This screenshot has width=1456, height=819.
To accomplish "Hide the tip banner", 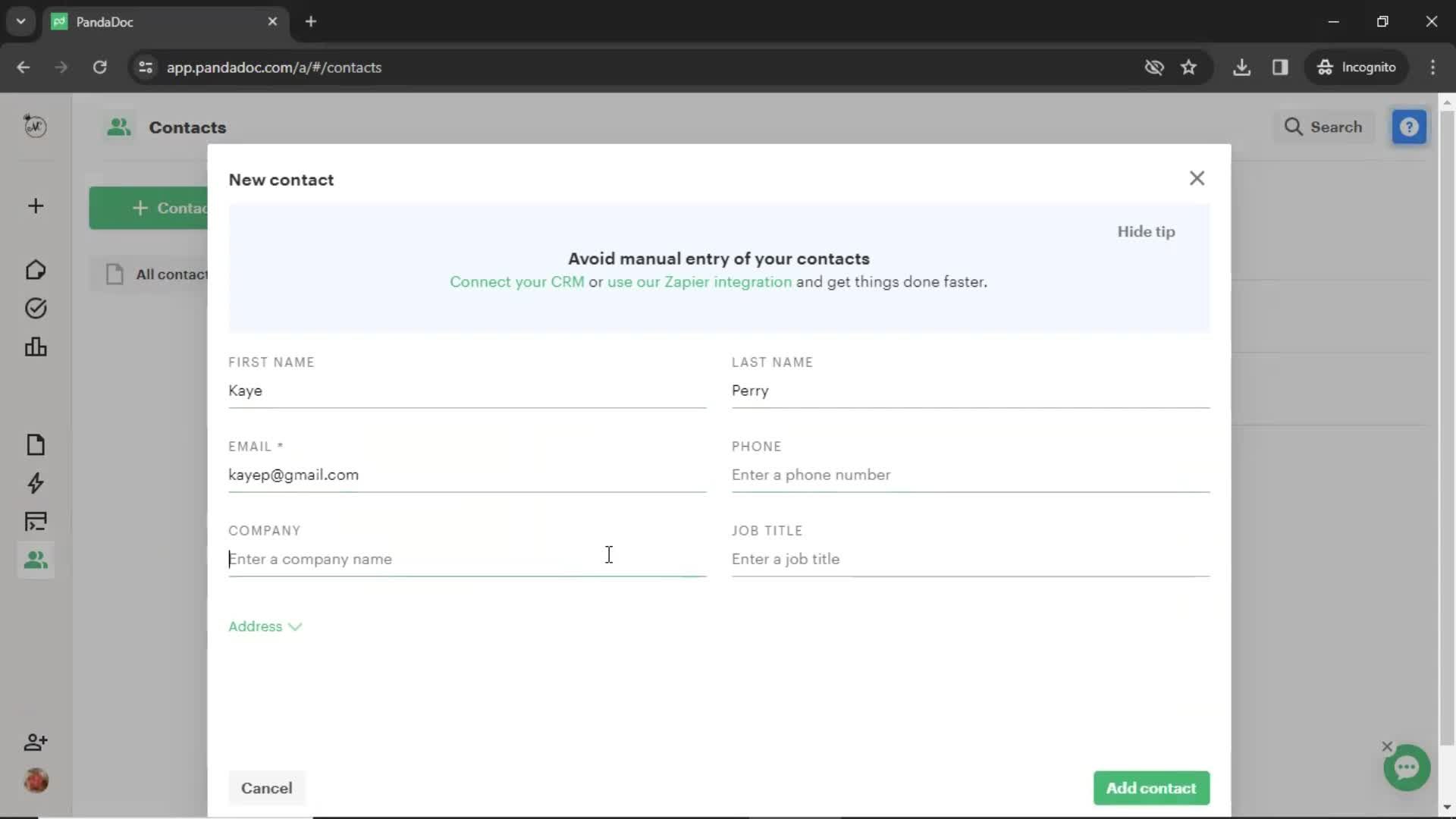I will point(1146,231).
